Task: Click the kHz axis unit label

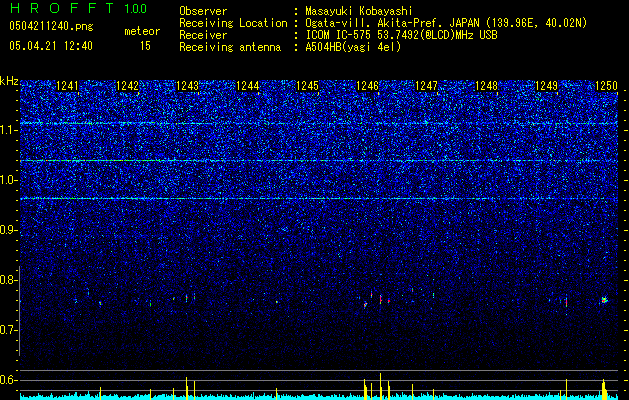Action: click(9, 81)
